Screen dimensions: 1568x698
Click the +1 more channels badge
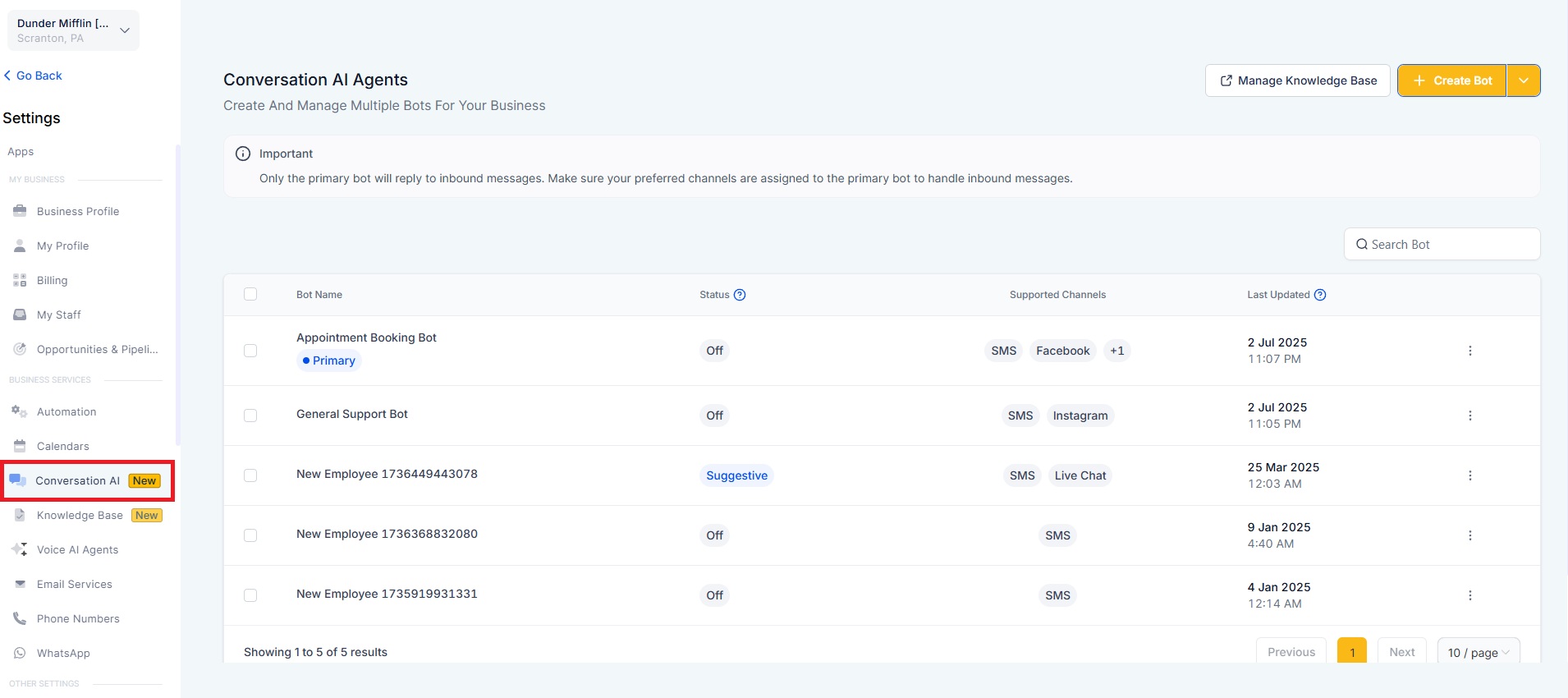pos(1116,351)
